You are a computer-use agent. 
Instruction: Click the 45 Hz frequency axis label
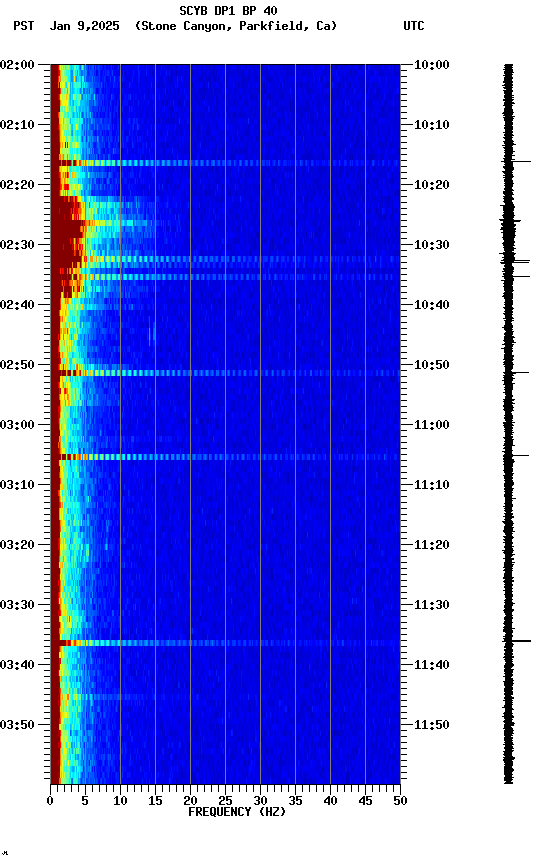click(365, 801)
